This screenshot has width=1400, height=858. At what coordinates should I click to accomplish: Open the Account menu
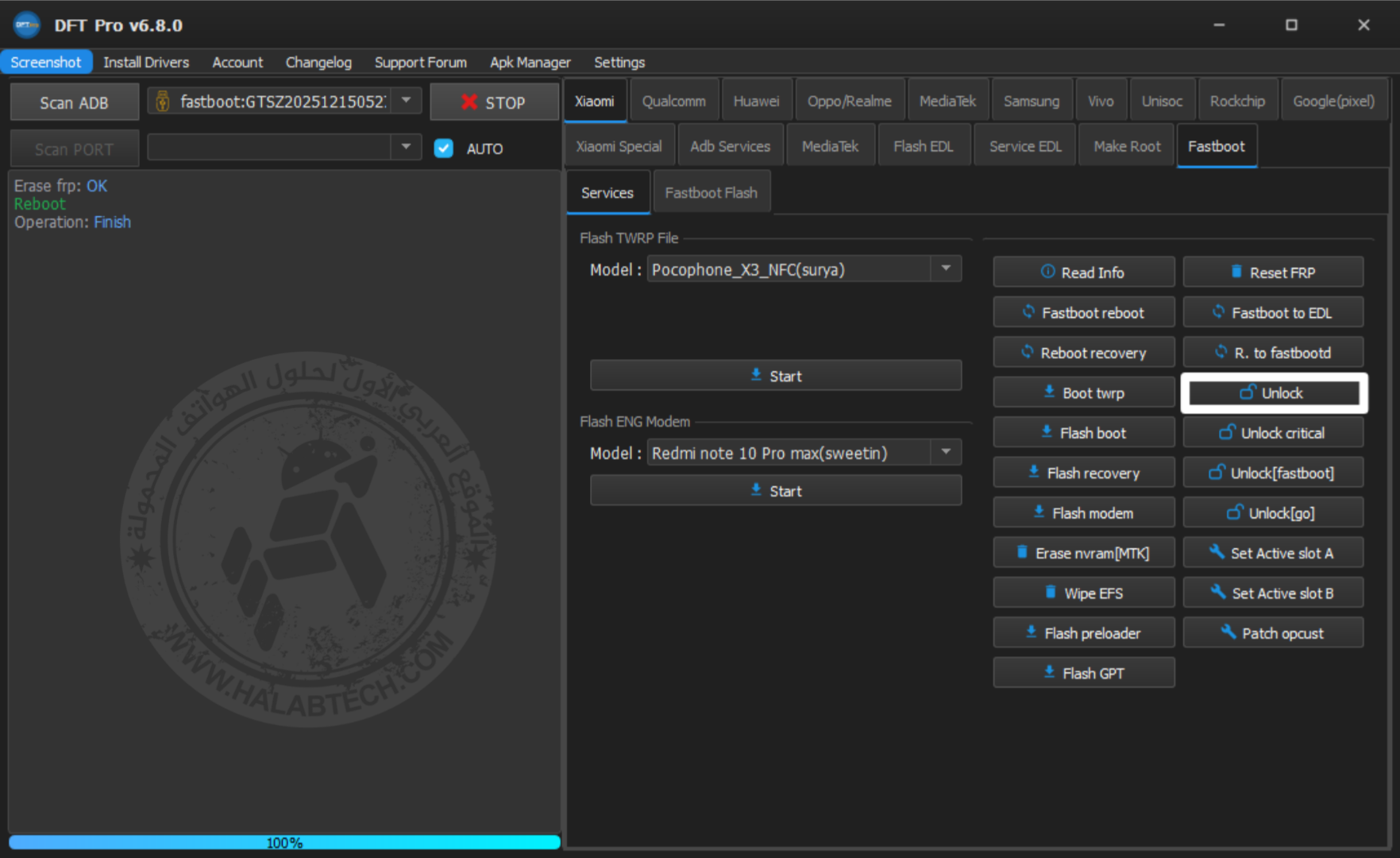pos(237,62)
